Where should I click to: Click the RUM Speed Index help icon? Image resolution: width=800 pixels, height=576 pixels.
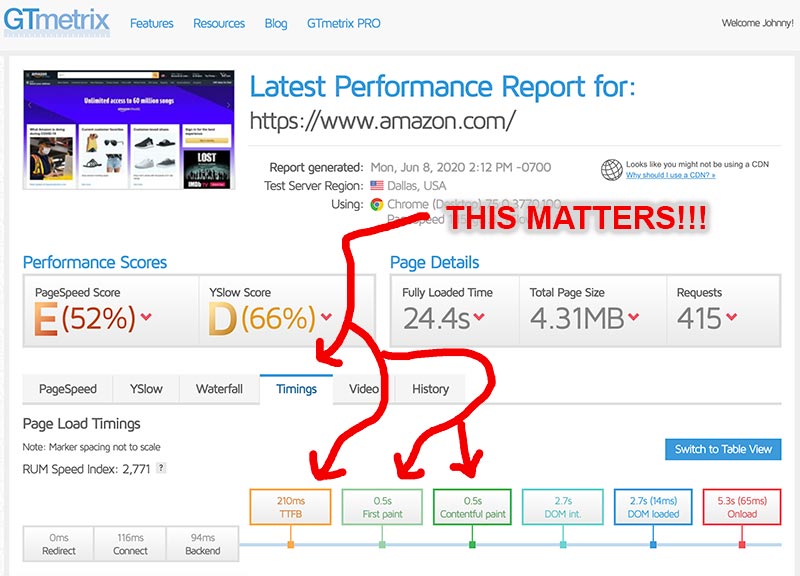[161, 467]
